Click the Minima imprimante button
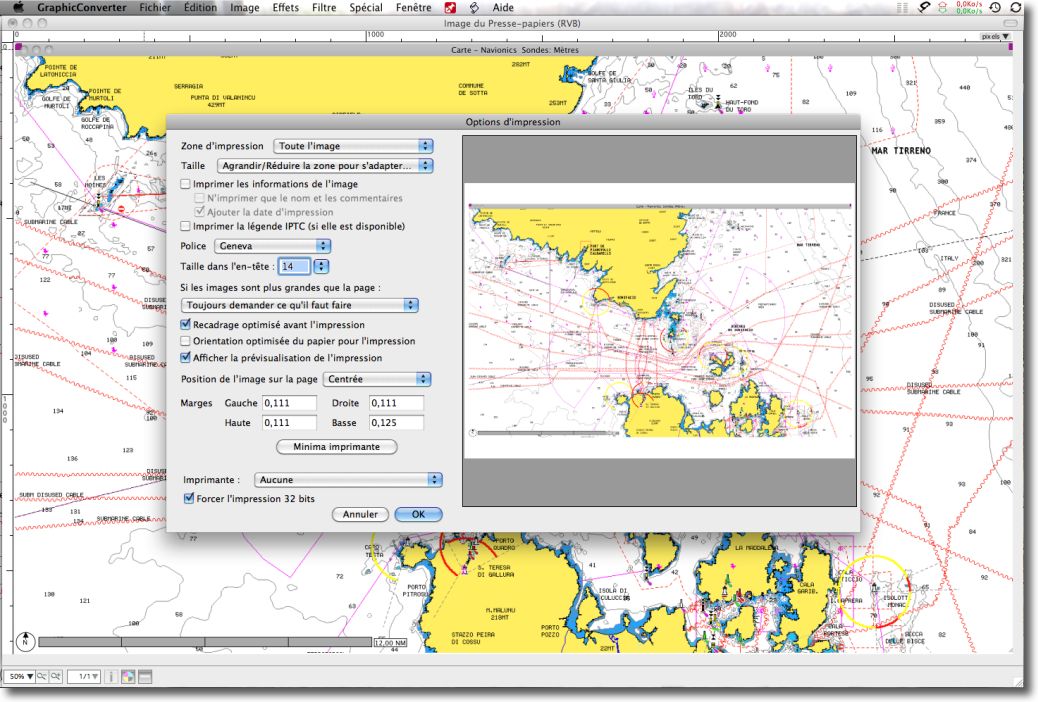Image resolution: width=1038 pixels, height=702 pixels. coord(336,447)
